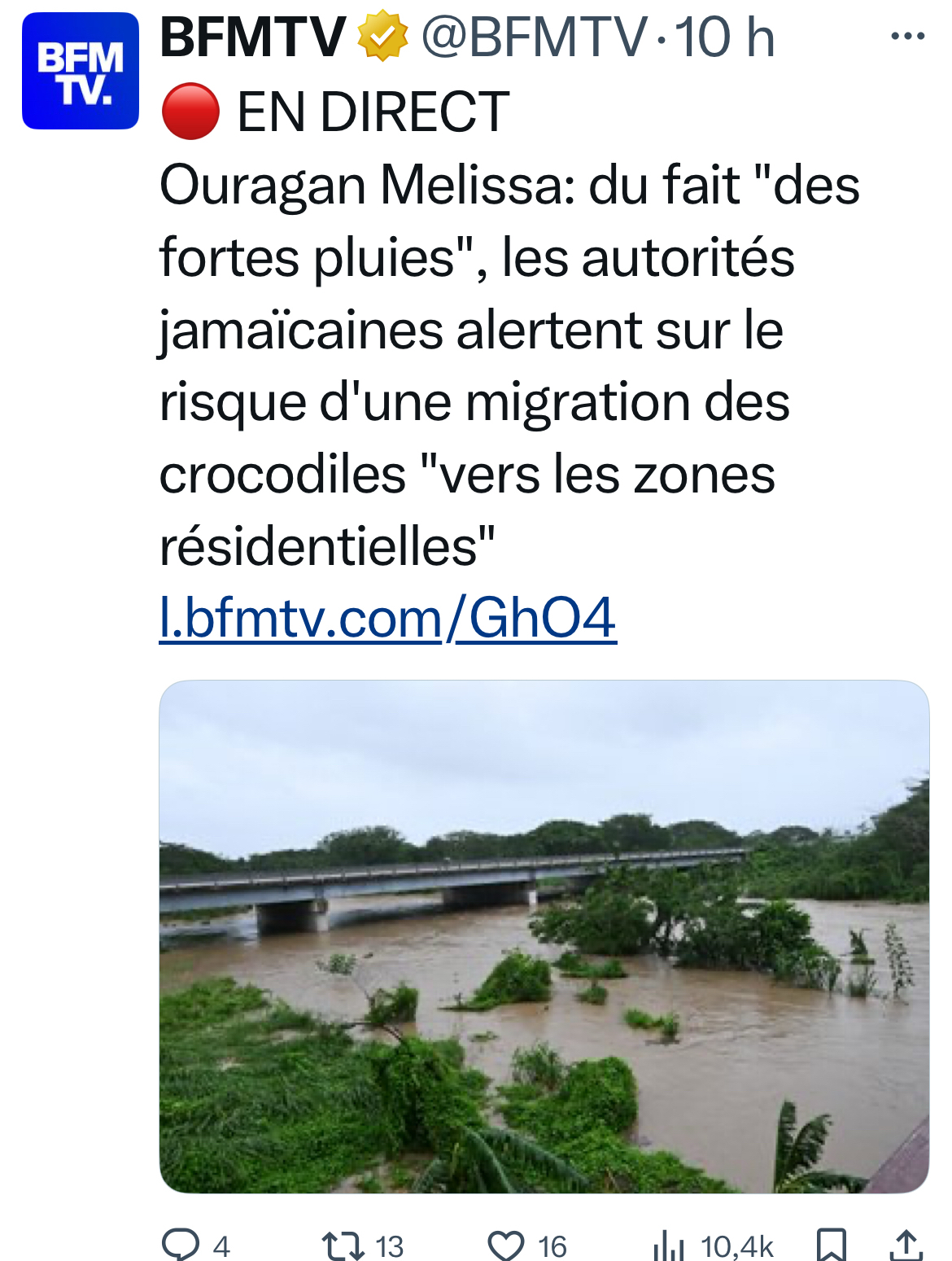The image size is (952, 1261).
Task: Click the @BFMTV handle
Action: 534,37
